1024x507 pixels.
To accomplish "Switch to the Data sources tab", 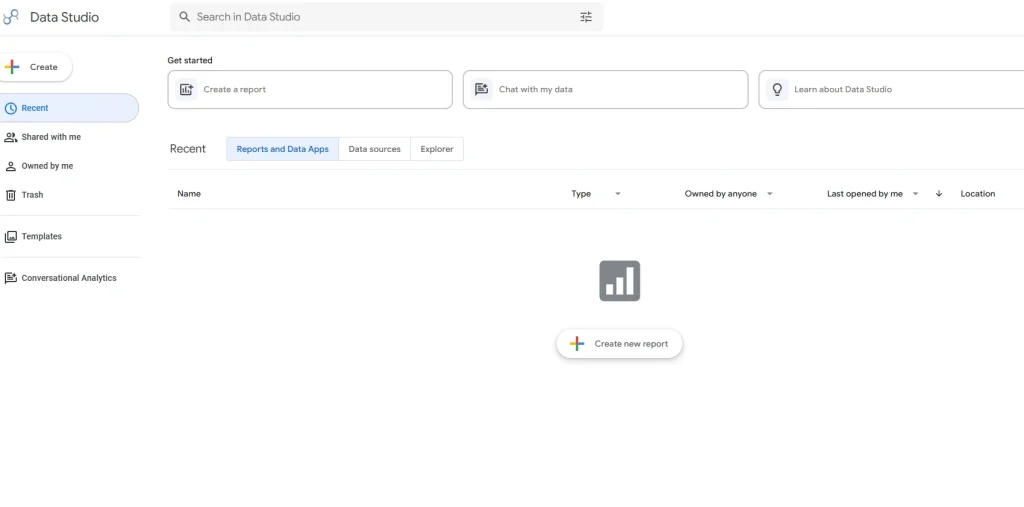I will pos(374,149).
